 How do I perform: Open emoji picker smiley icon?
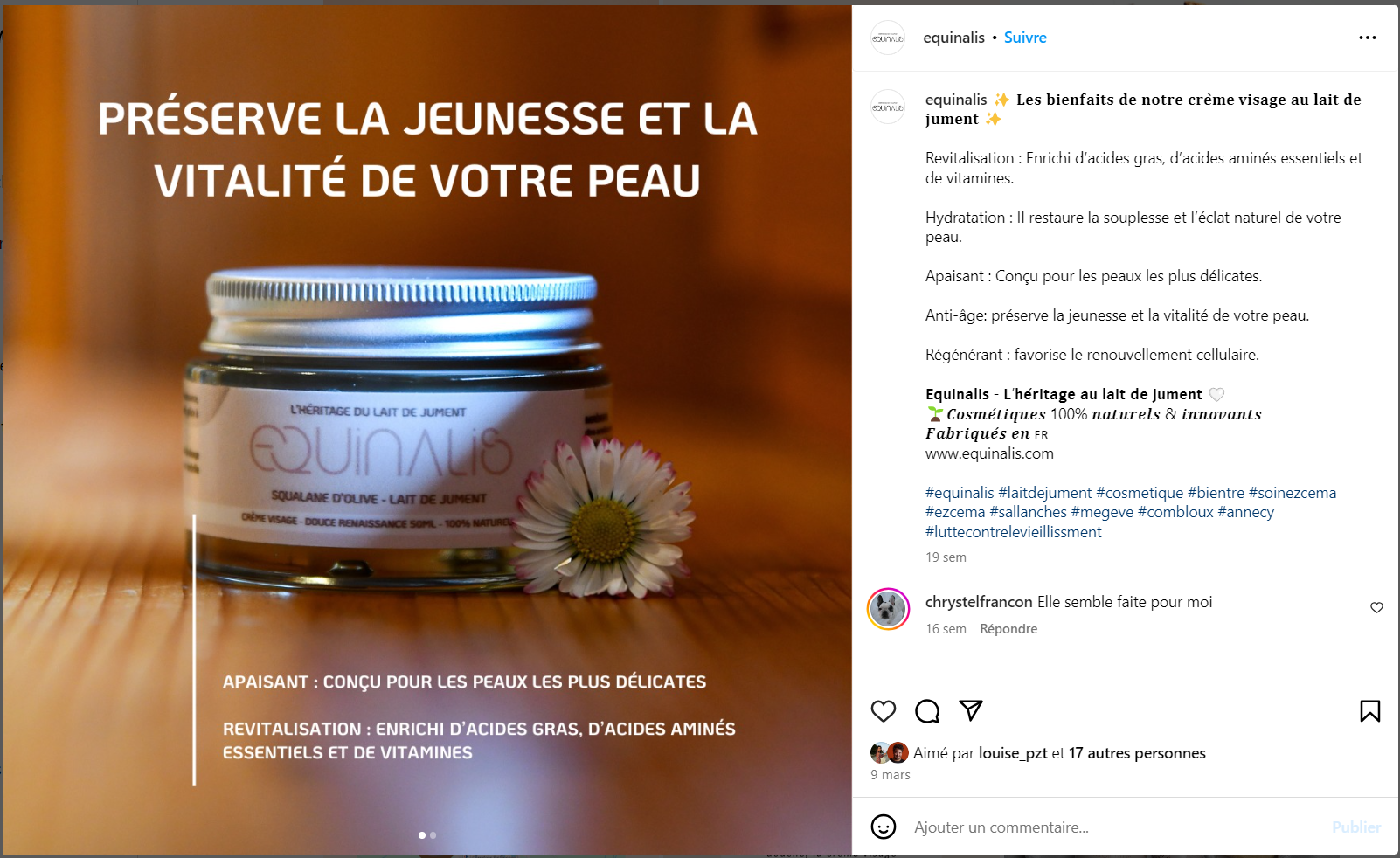click(884, 827)
